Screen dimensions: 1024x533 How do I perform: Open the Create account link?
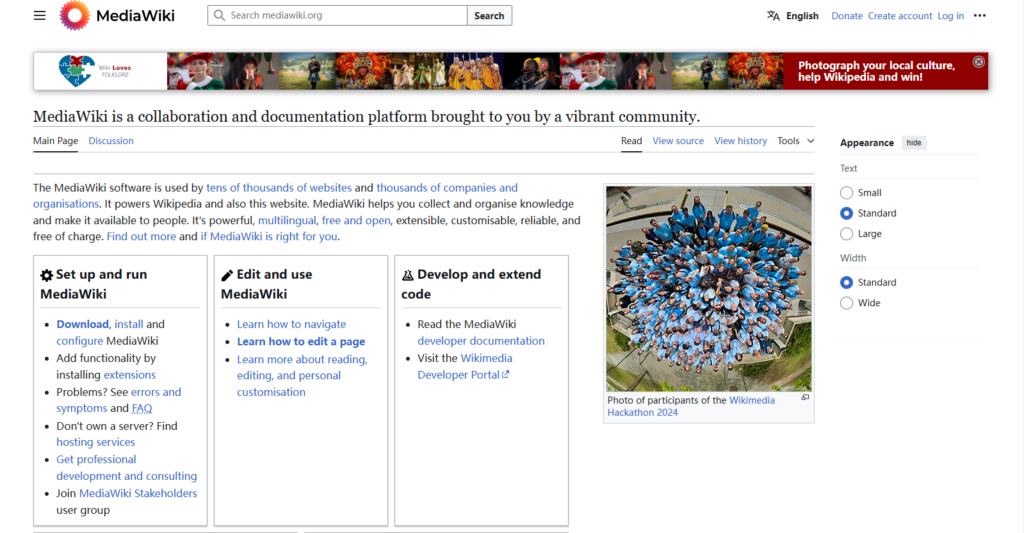pyautogui.click(x=899, y=16)
